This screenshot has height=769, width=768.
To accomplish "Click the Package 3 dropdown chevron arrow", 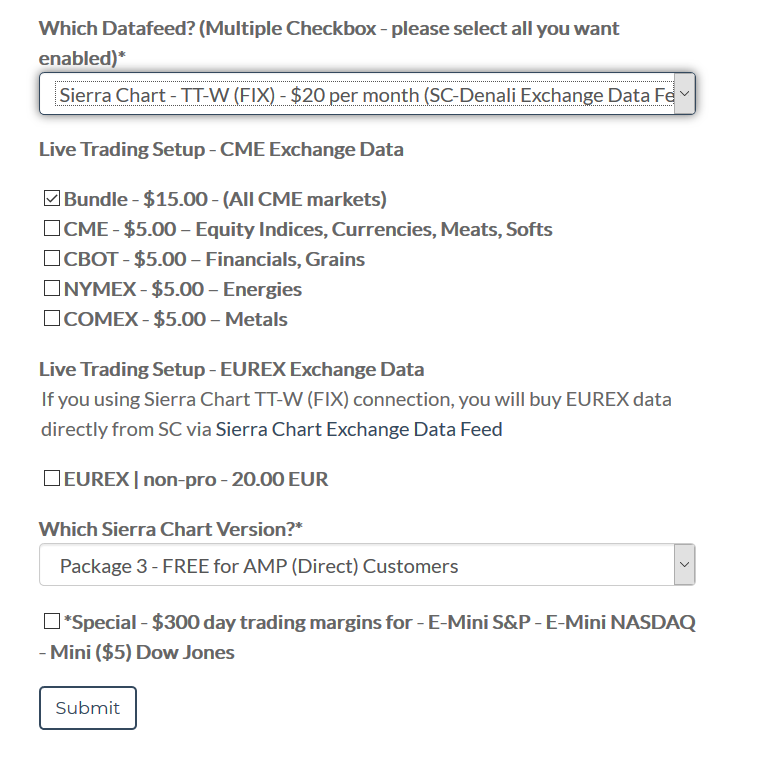I will click(x=684, y=566).
